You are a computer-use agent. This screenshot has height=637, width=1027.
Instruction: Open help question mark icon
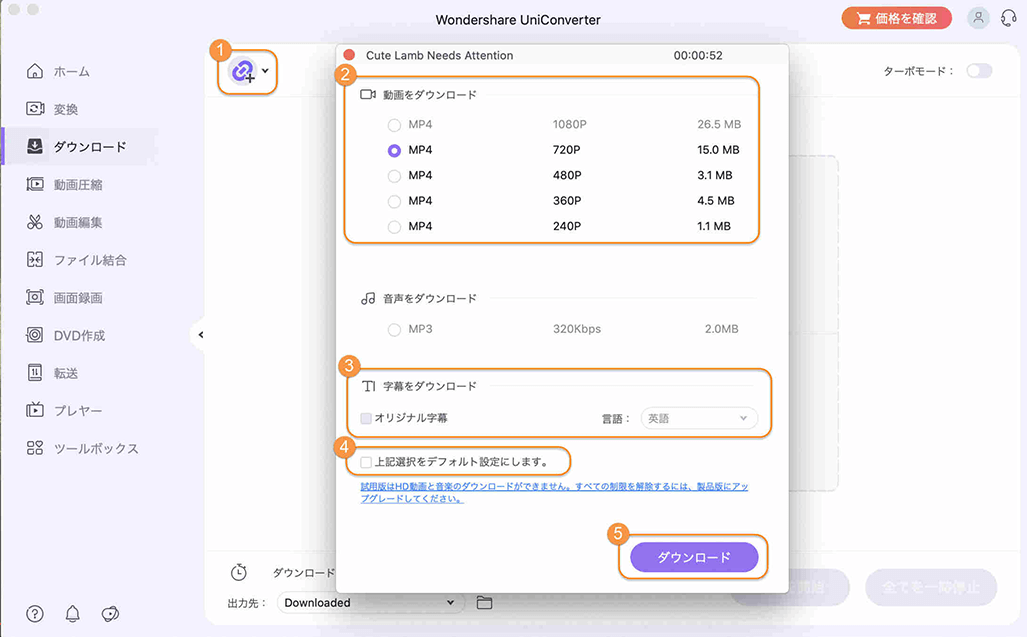pos(35,613)
